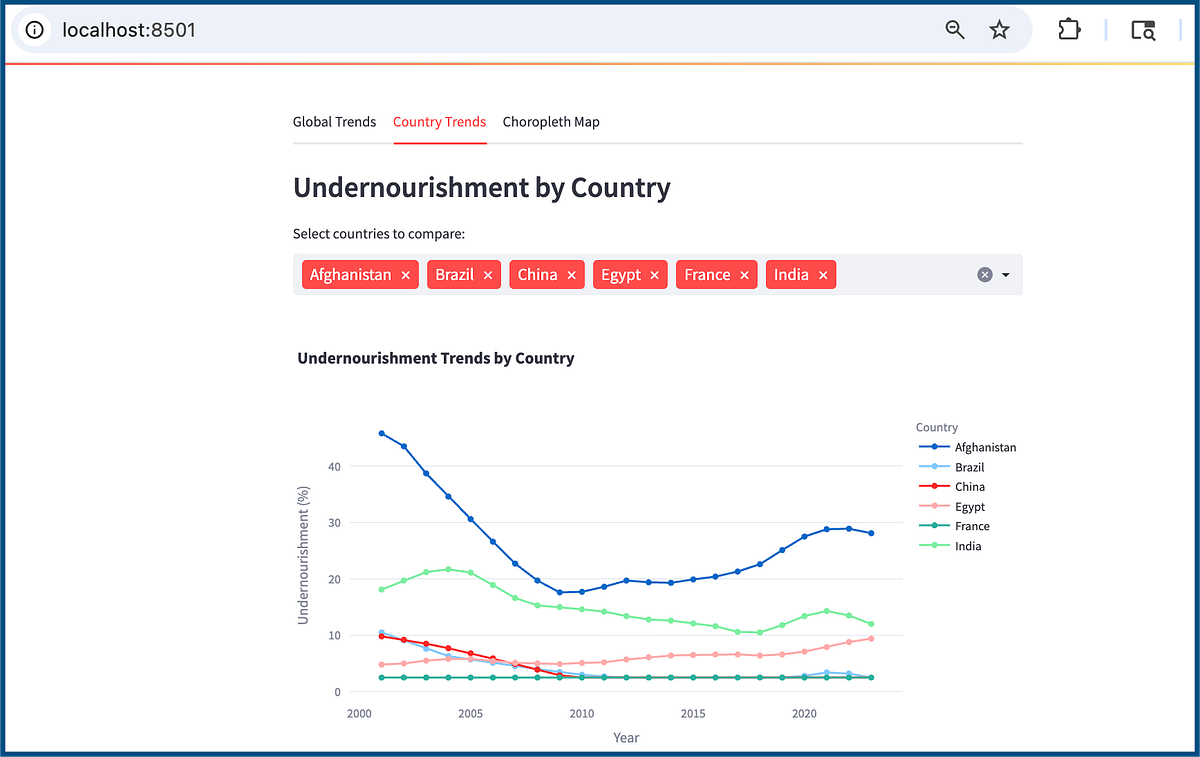1200x757 pixels.
Task: Click the 2010 tick on the x-axis
Action: [581, 714]
